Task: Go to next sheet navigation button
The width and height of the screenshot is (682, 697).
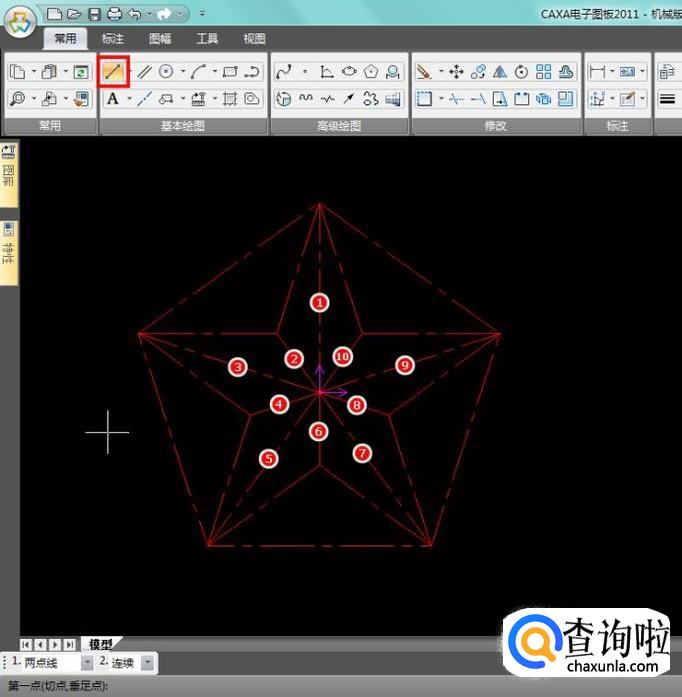Action: coord(55,644)
